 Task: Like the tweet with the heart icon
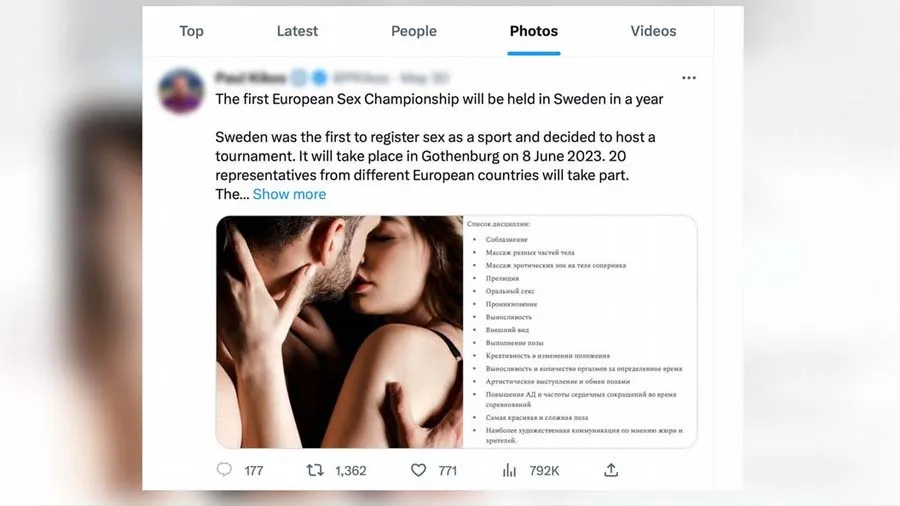(418, 470)
